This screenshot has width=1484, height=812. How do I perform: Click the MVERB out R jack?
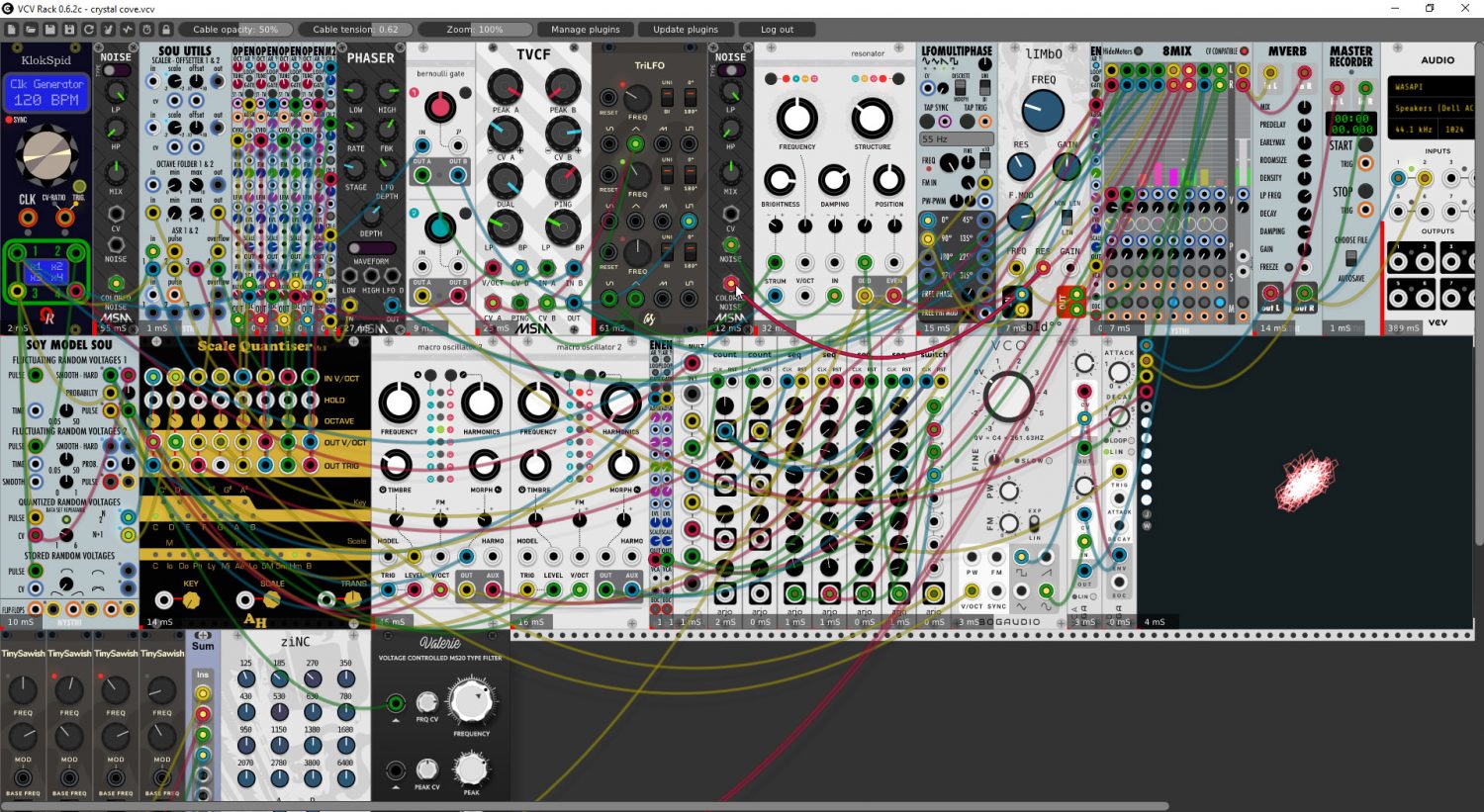pos(1304,293)
